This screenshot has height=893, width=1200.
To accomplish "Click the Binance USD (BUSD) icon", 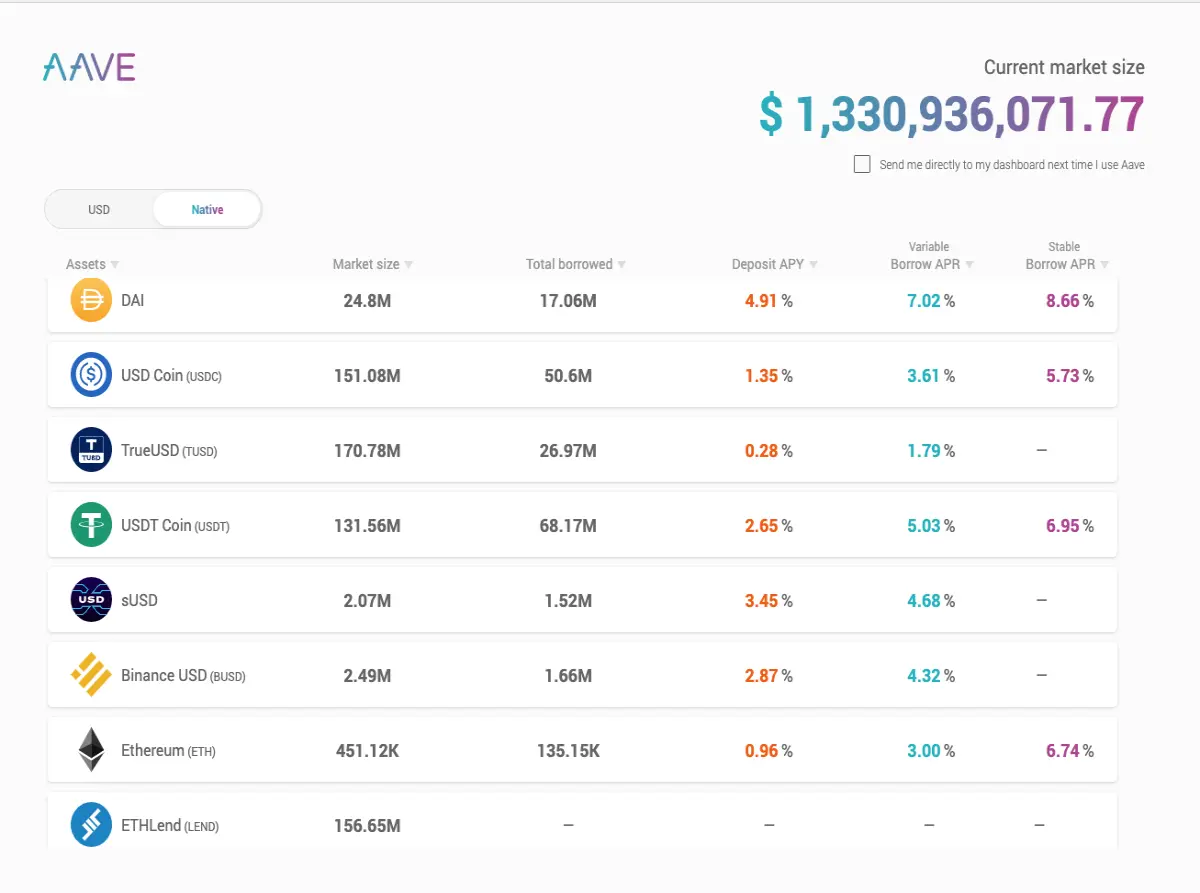I will click(91, 675).
